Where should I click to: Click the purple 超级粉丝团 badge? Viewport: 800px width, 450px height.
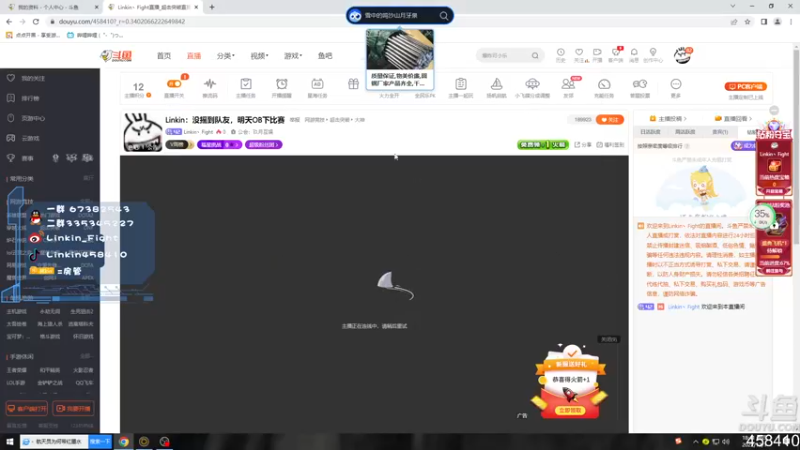pos(263,145)
